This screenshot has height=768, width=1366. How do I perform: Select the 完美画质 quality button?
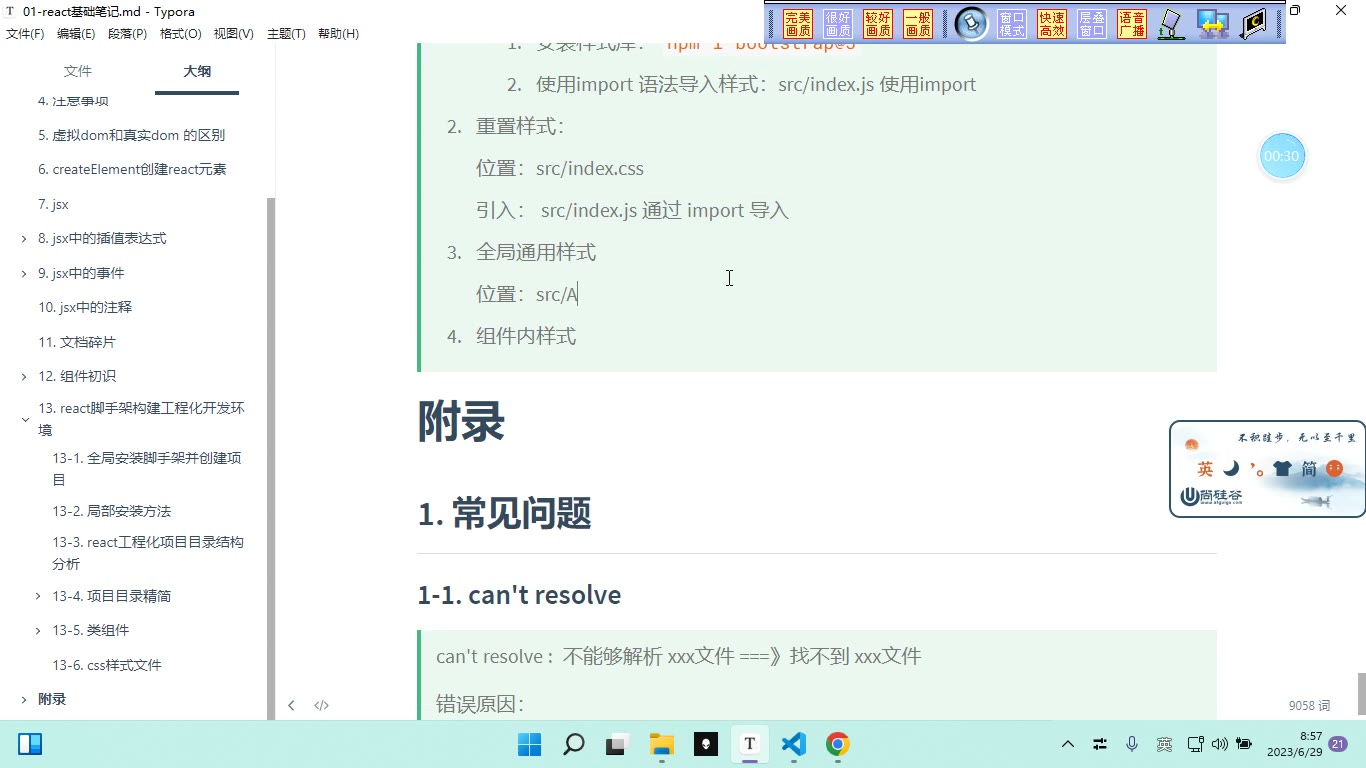tap(798, 24)
